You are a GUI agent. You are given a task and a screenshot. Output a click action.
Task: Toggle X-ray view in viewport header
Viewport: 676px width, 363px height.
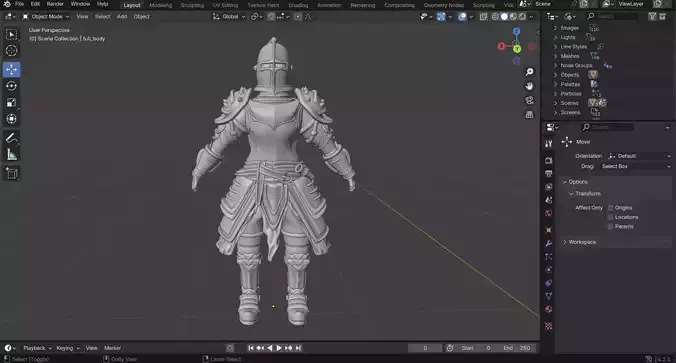pos(483,16)
